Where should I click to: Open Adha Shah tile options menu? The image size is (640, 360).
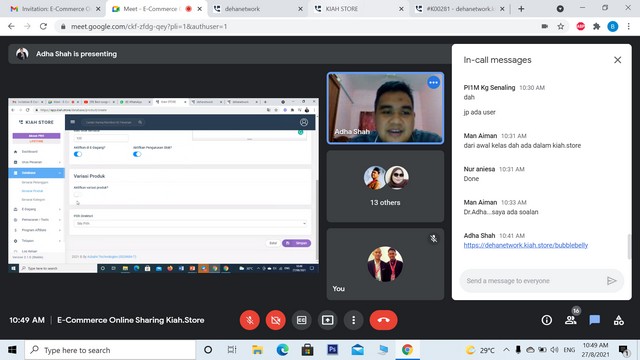point(433,82)
